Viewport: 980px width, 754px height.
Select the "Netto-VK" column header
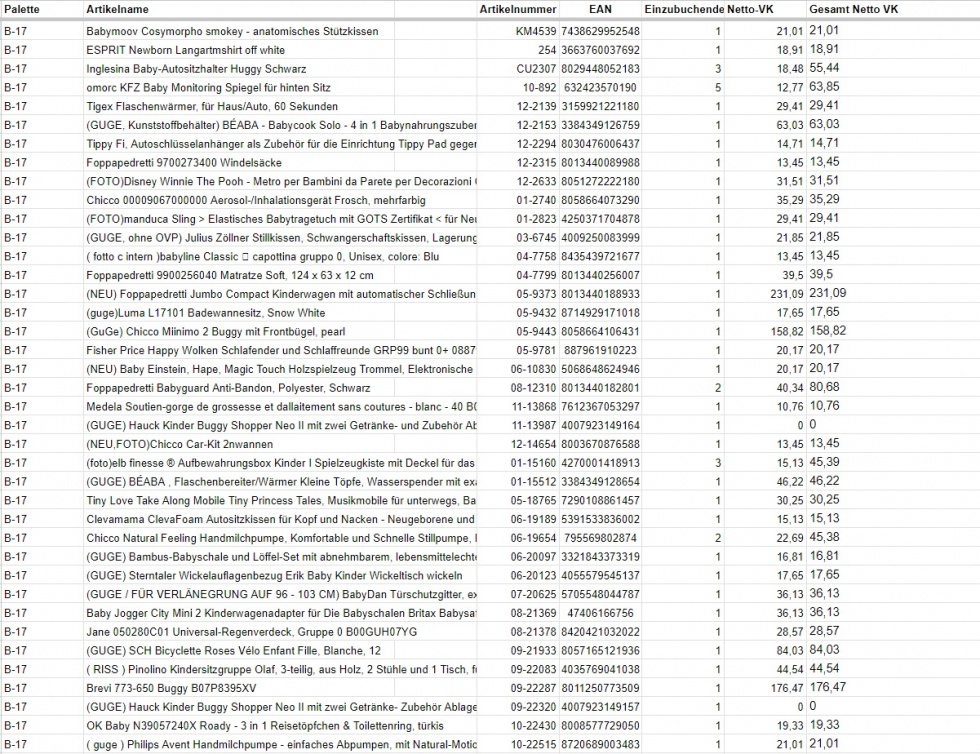coord(750,9)
